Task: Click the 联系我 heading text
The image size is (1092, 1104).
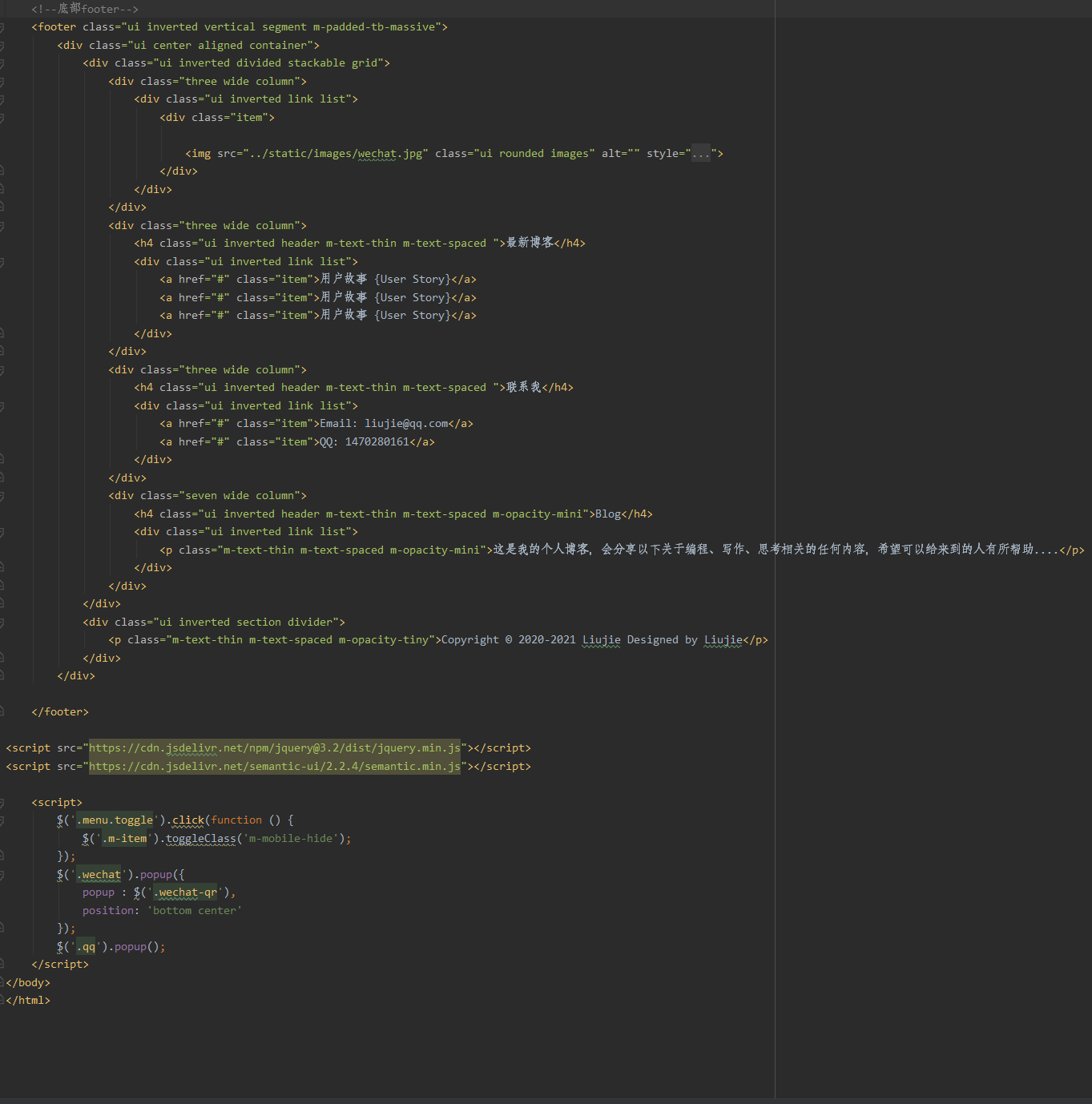Action: (524, 387)
